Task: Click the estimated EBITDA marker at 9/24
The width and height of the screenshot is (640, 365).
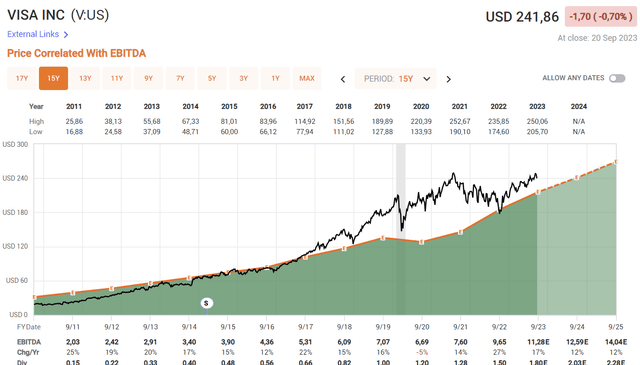Action: point(577,178)
